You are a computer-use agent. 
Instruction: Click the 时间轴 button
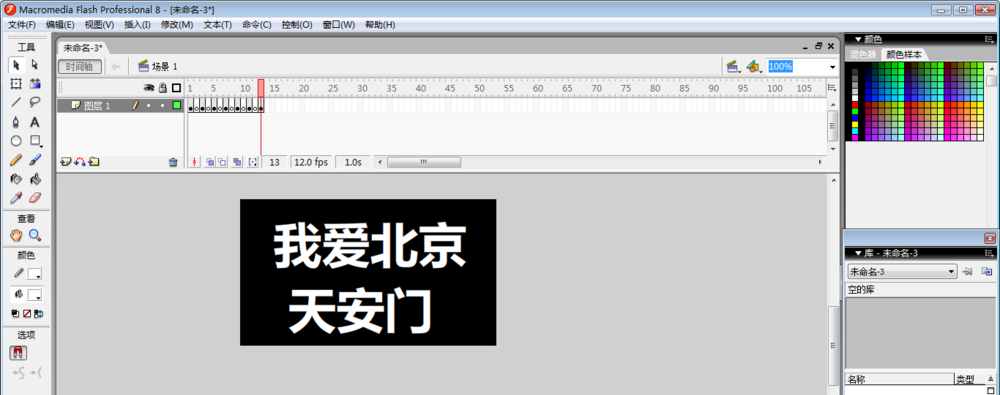[80, 66]
